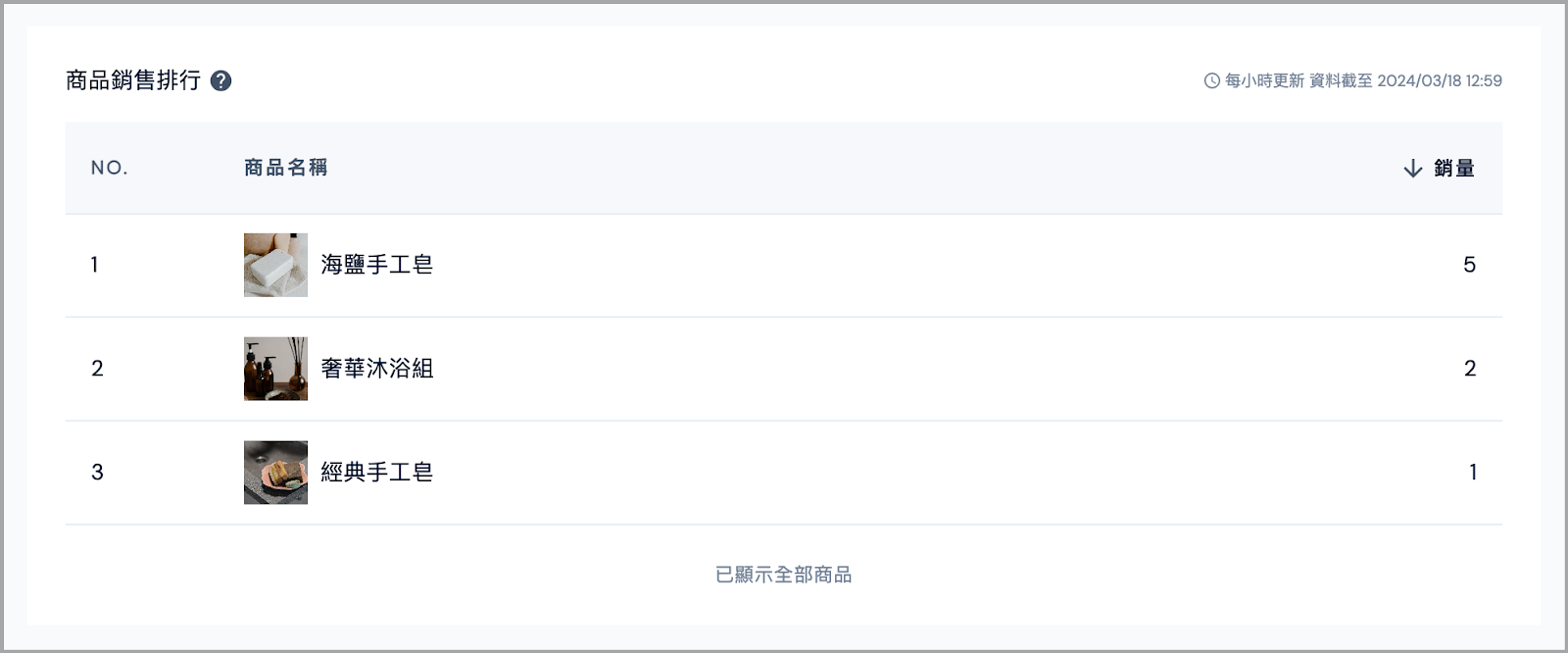Click the NO. column header
This screenshot has width=1568, height=653.
pos(110,168)
